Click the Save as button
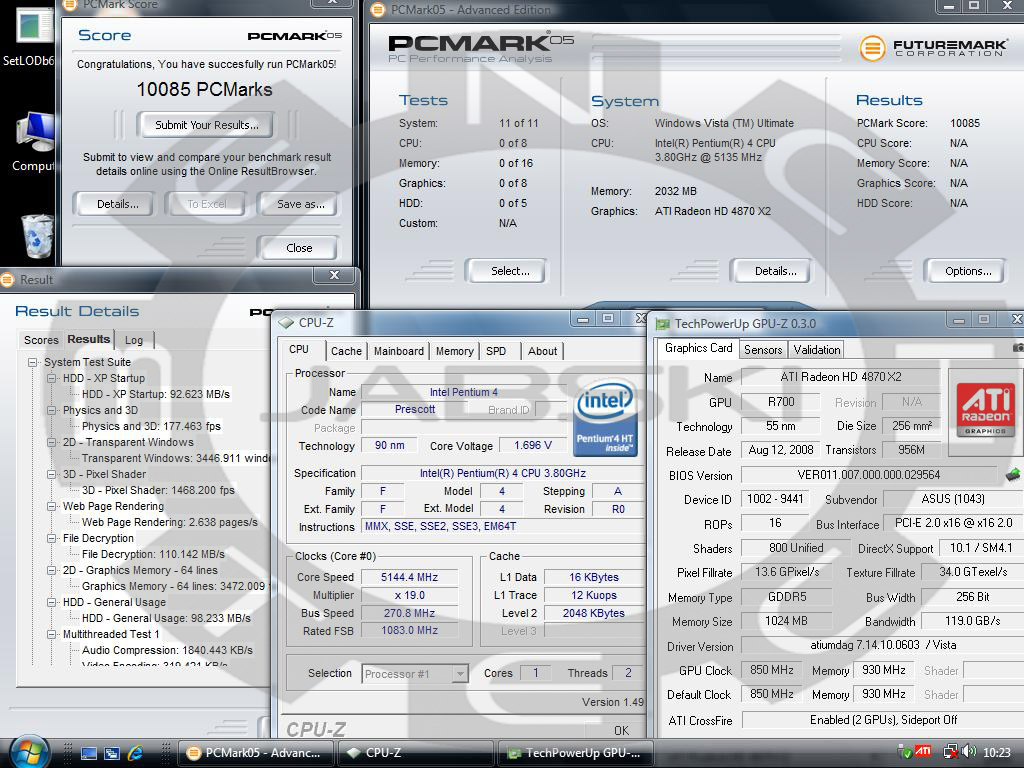 pos(300,204)
